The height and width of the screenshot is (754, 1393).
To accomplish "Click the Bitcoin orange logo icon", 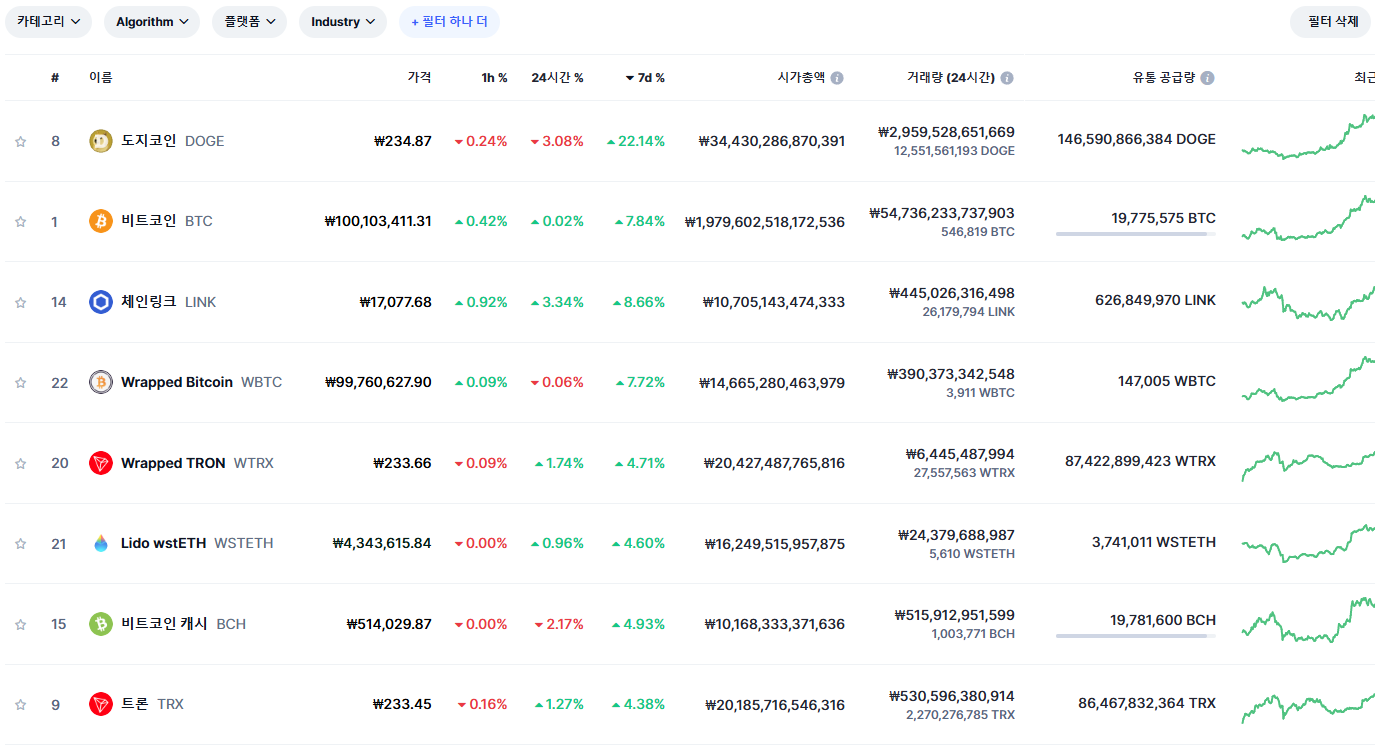I will pos(101,221).
